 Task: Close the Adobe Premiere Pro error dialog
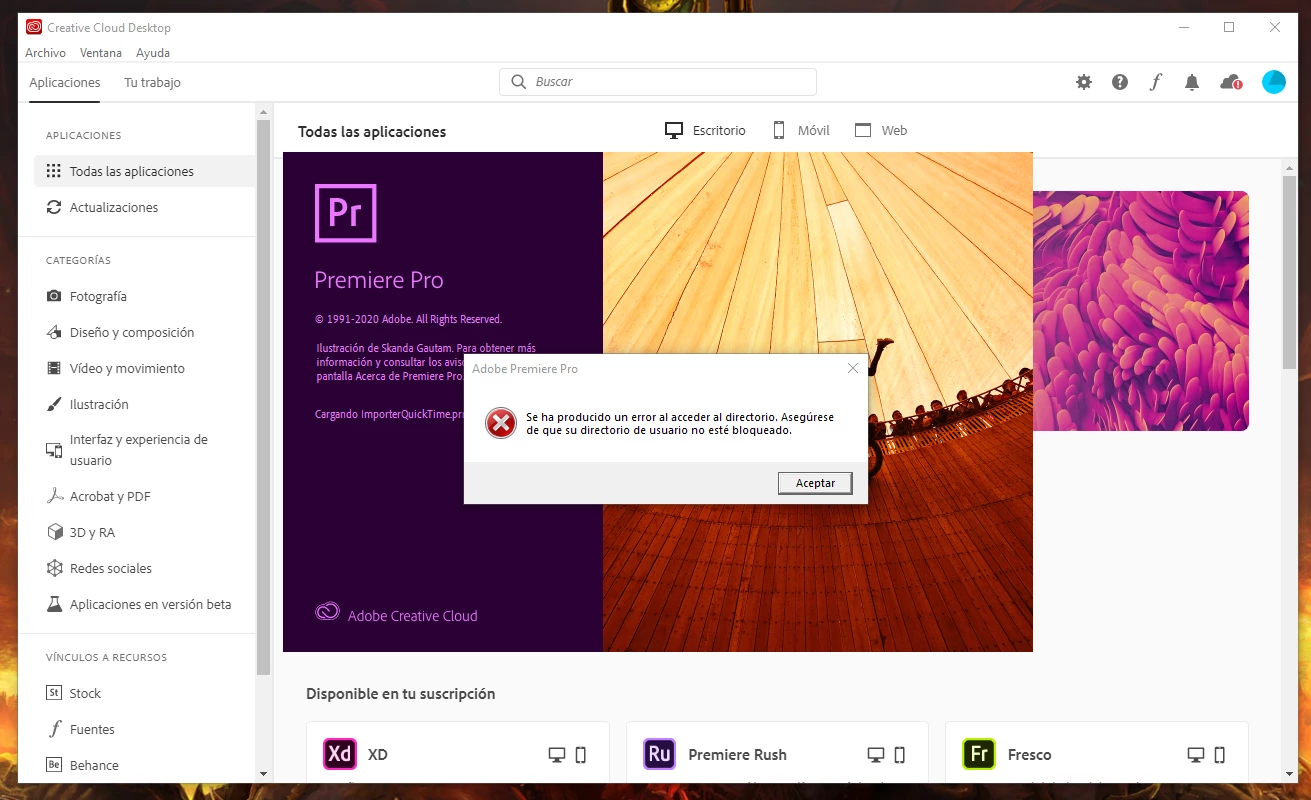853,368
